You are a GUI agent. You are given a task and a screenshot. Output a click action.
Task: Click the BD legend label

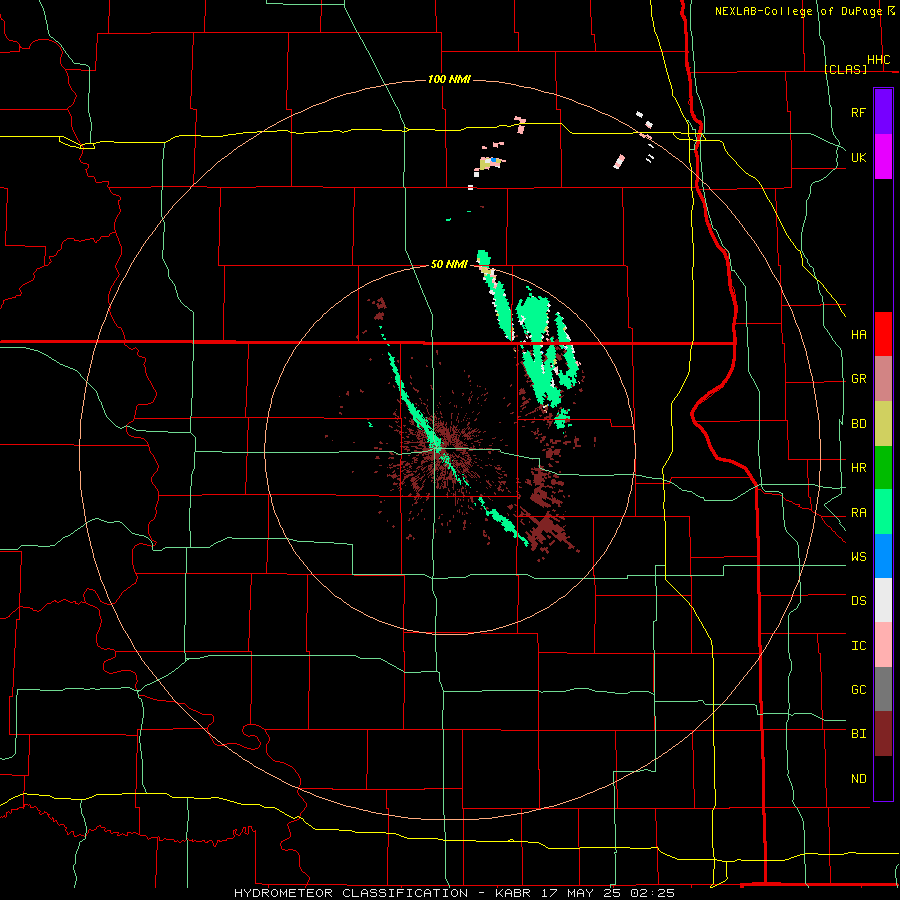(858, 424)
